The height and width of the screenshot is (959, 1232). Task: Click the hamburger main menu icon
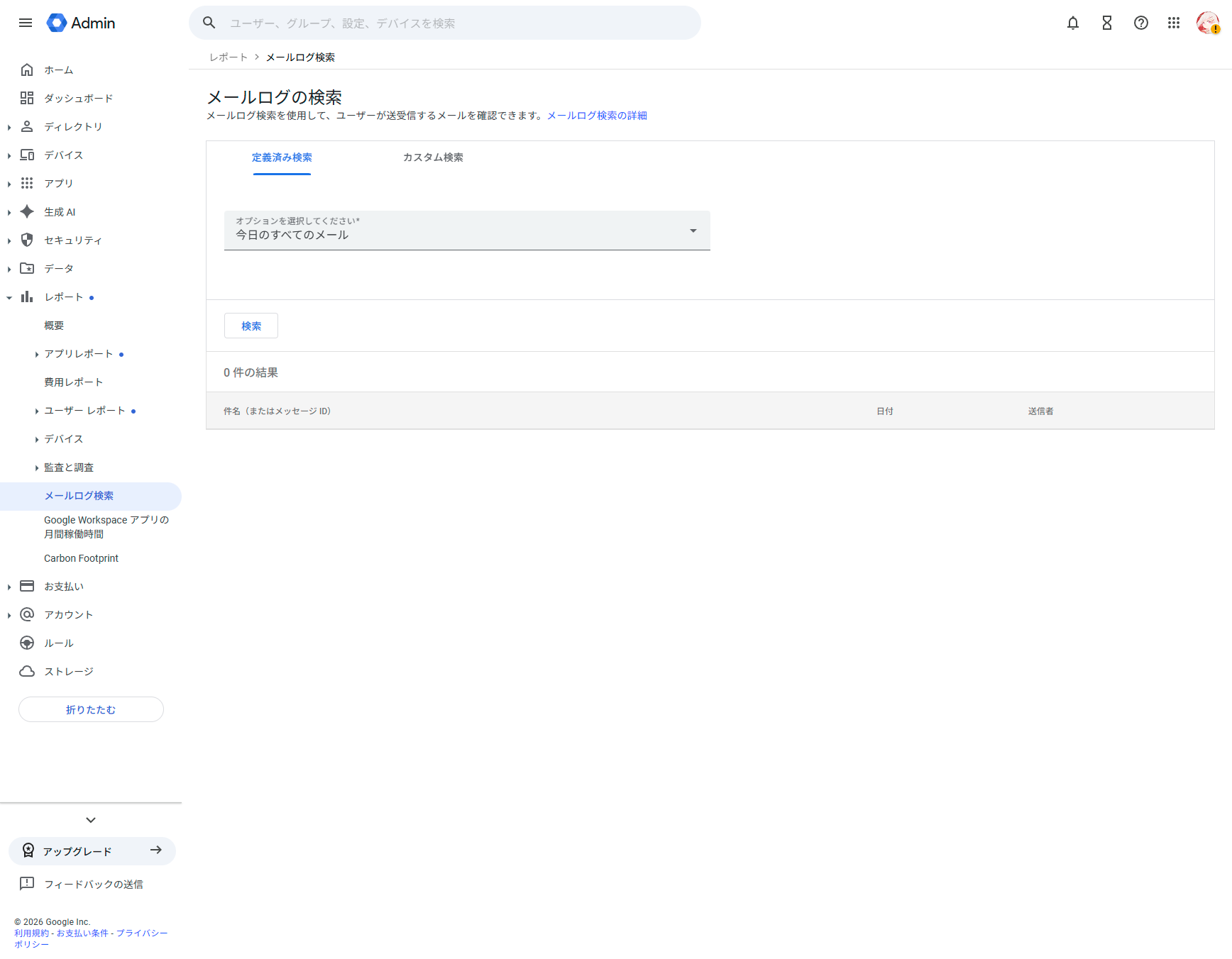click(26, 23)
